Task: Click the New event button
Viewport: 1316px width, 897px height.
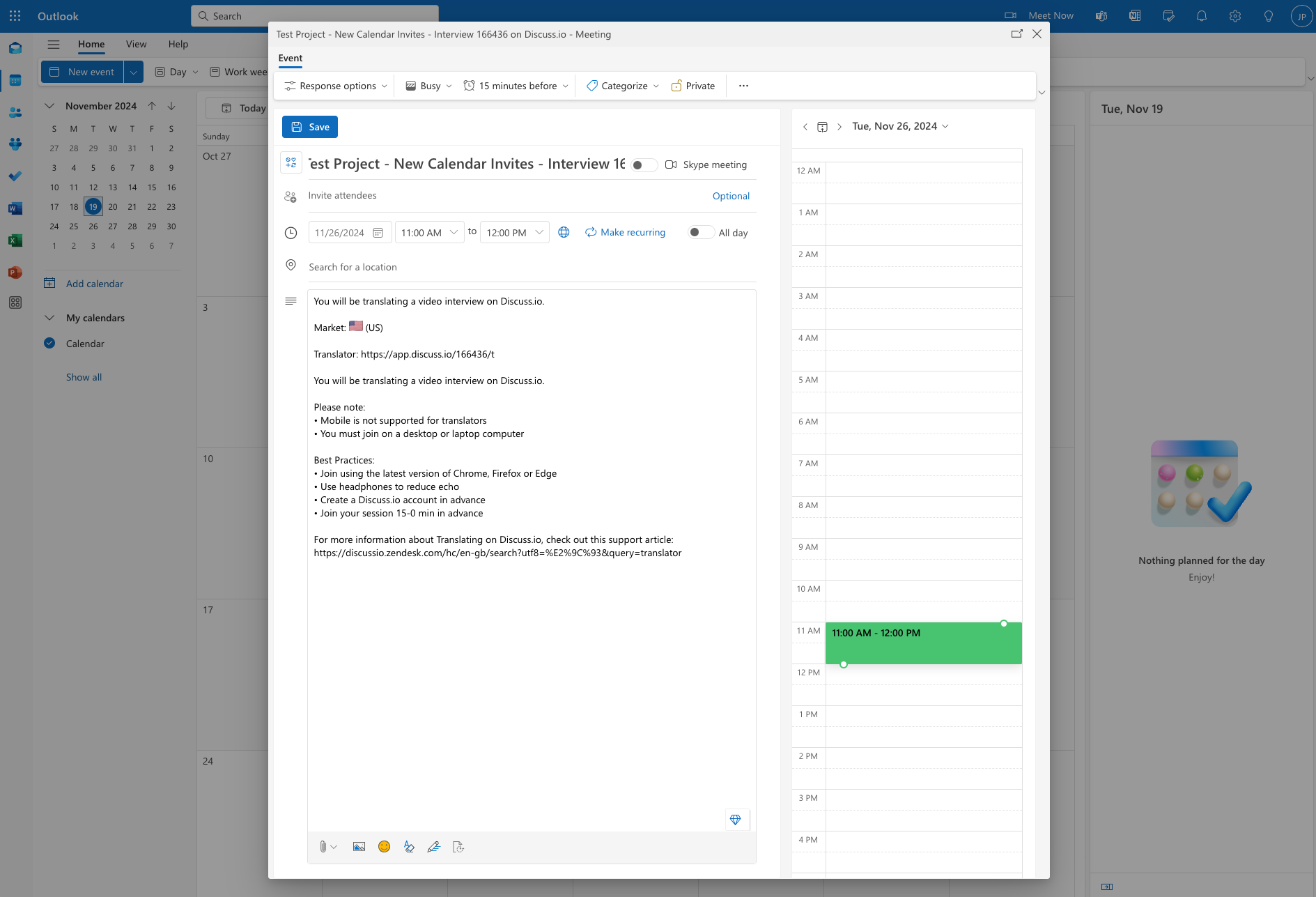Action: (x=82, y=72)
